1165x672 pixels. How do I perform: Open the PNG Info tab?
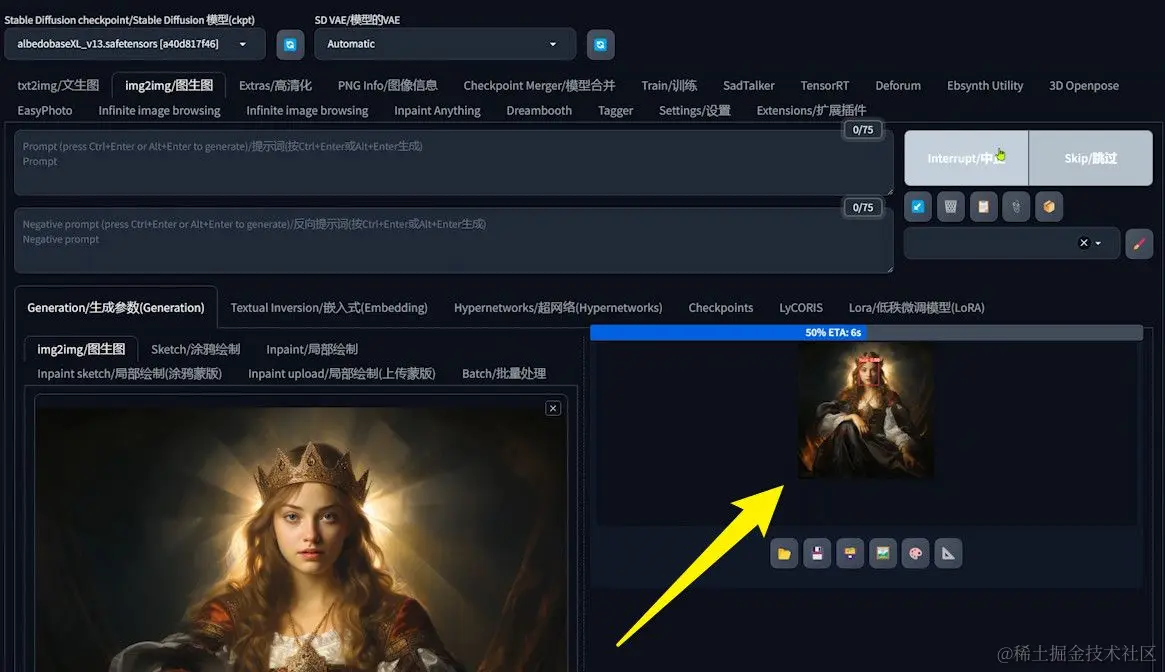coord(387,85)
